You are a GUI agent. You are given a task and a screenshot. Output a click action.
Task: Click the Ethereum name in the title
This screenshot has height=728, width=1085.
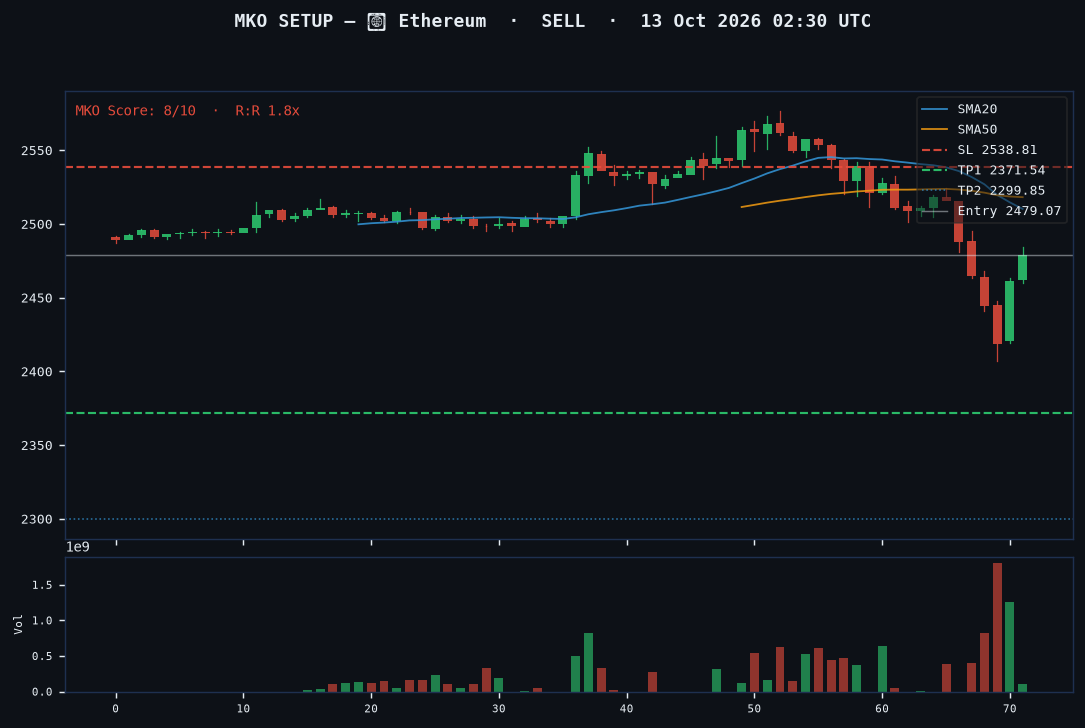(x=442, y=21)
